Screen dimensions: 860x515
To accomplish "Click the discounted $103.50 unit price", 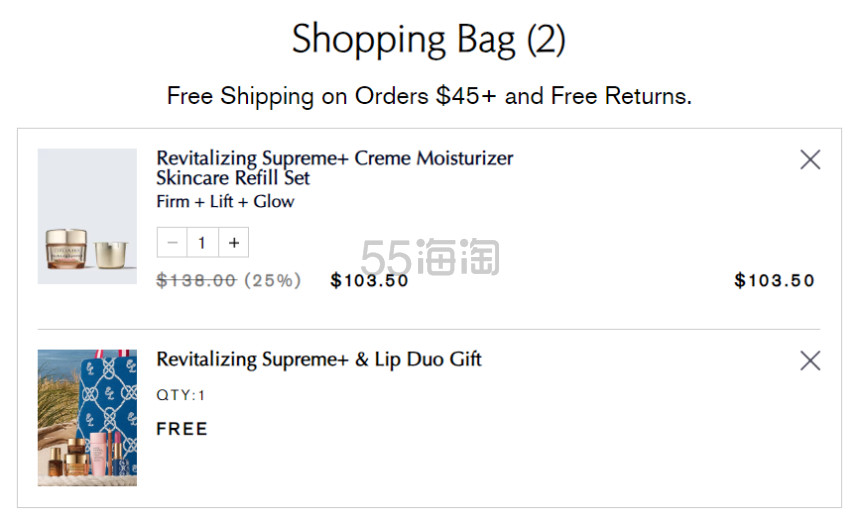I will [369, 280].
